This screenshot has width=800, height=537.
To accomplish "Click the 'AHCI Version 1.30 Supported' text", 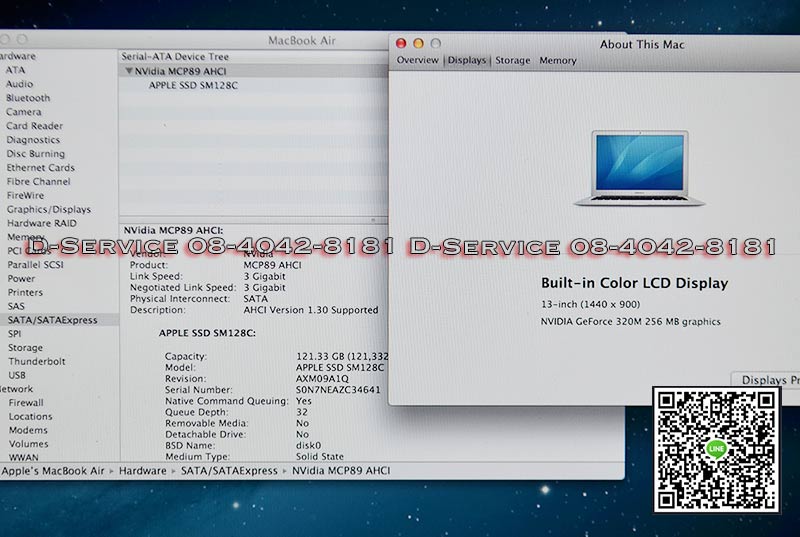I will point(311,310).
